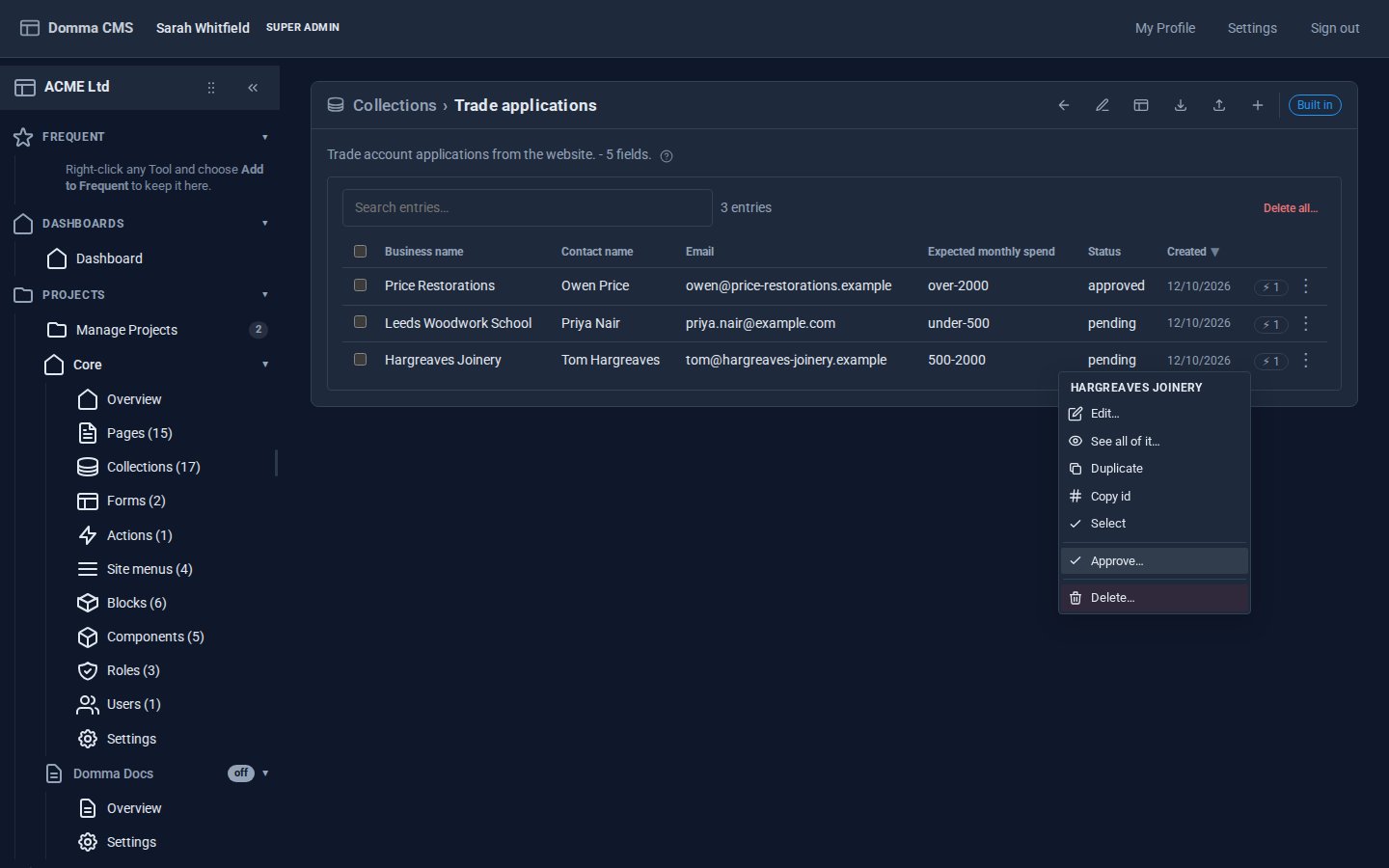The width and height of the screenshot is (1389, 868).
Task: Open the kebab menu for Hargreaves Joinery row
Action: coord(1306,360)
